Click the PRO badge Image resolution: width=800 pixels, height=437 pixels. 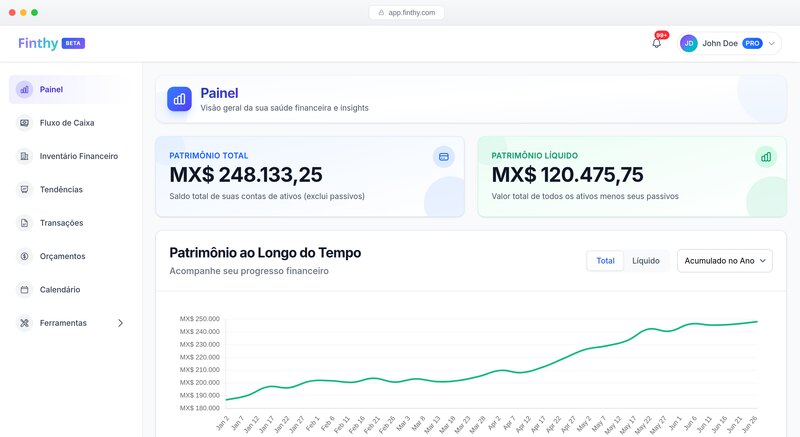tap(752, 43)
